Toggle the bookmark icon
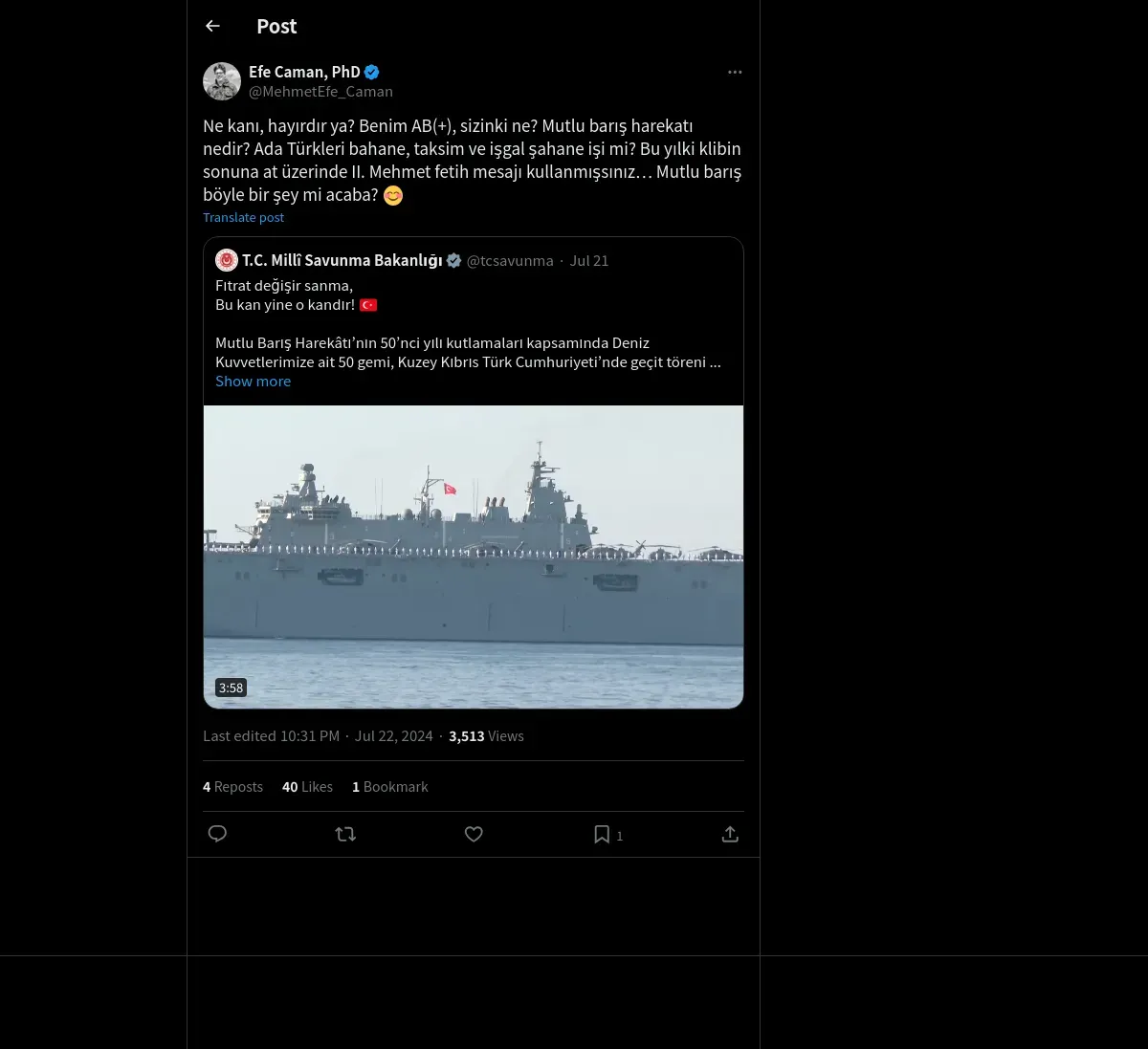1148x1049 pixels. click(x=602, y=834)
